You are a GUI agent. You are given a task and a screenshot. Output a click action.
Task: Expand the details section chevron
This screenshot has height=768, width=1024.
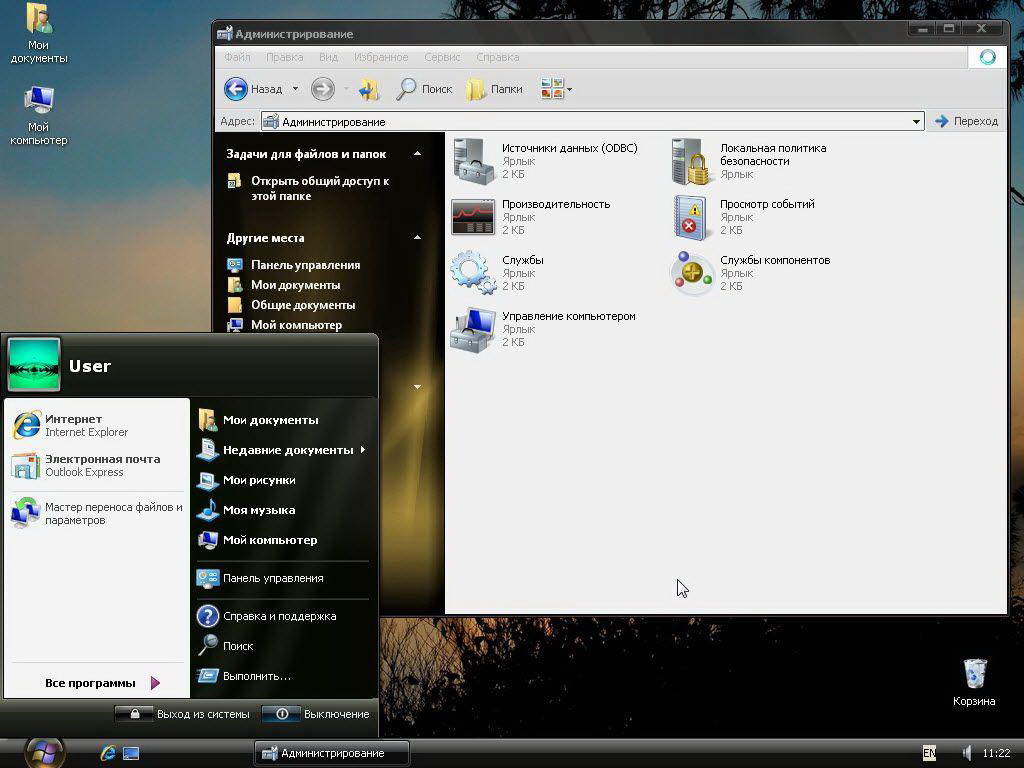[417, 387]
